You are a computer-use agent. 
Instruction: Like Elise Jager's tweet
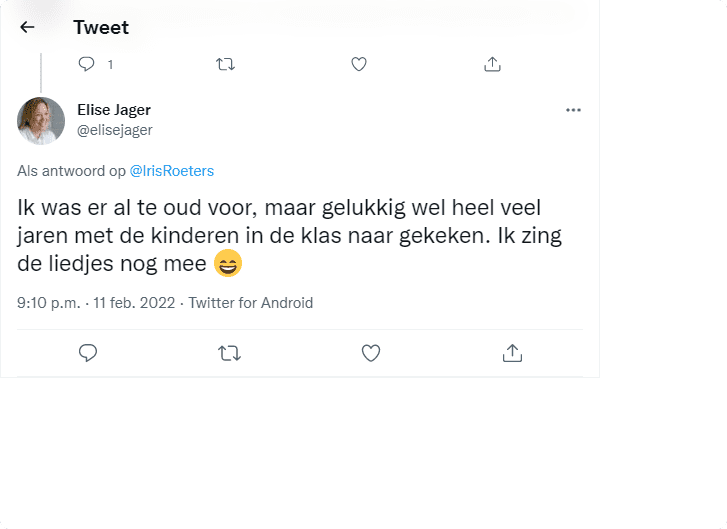[x=371, y=352]
